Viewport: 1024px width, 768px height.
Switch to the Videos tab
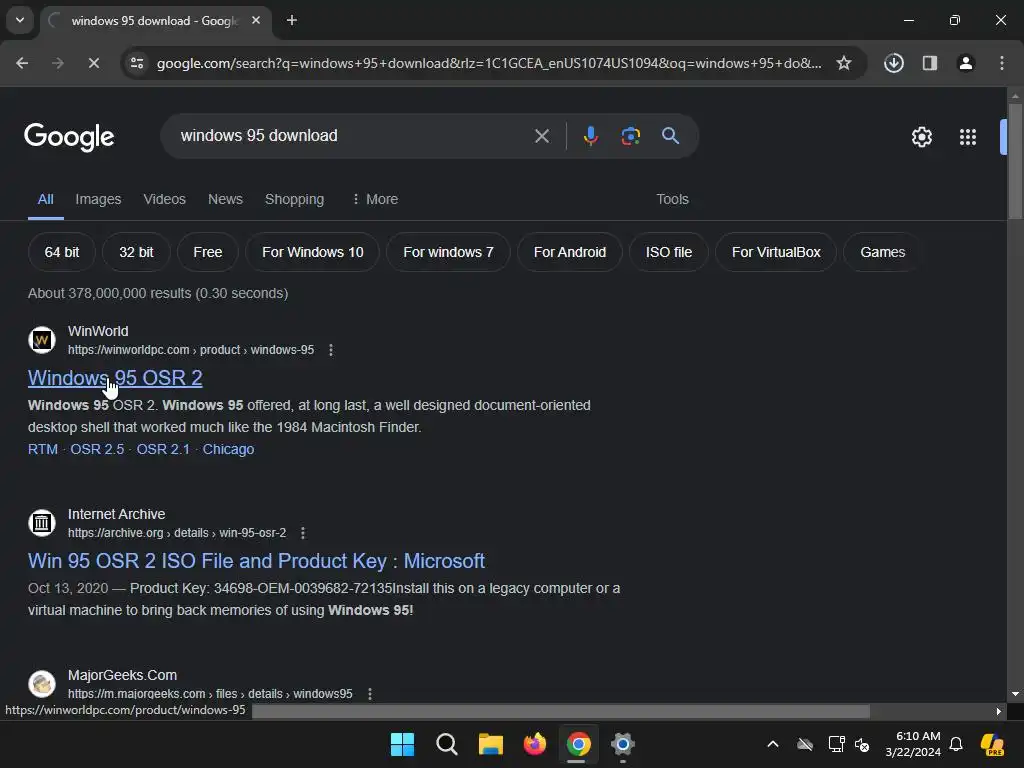pos(165,199)
